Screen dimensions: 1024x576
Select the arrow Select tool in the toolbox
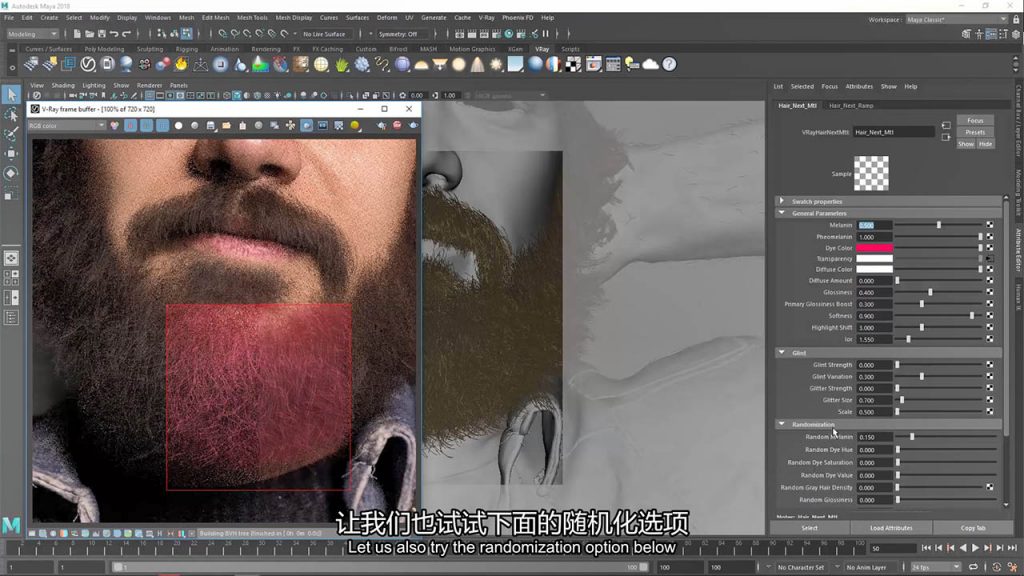[11, 95]
